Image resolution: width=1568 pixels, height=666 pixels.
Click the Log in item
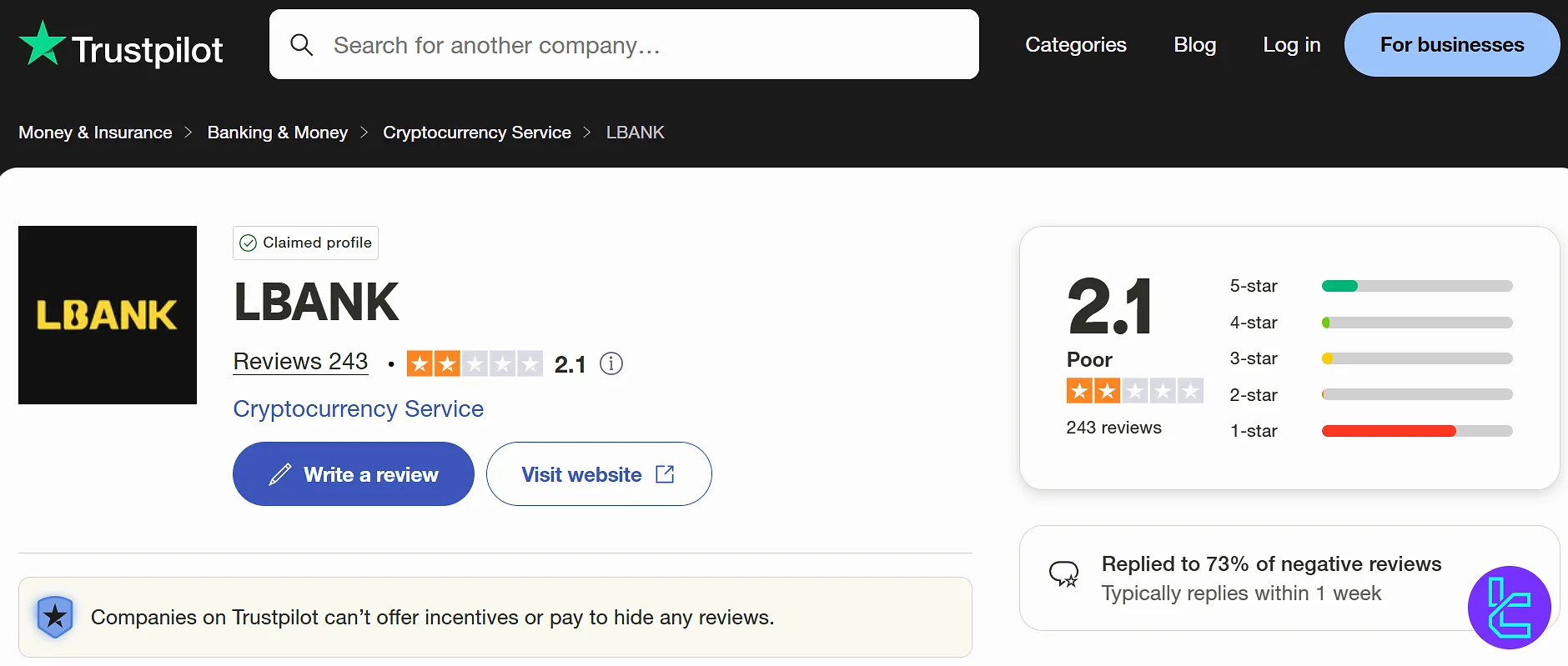pyautogui.click(x=1291, y=44)
